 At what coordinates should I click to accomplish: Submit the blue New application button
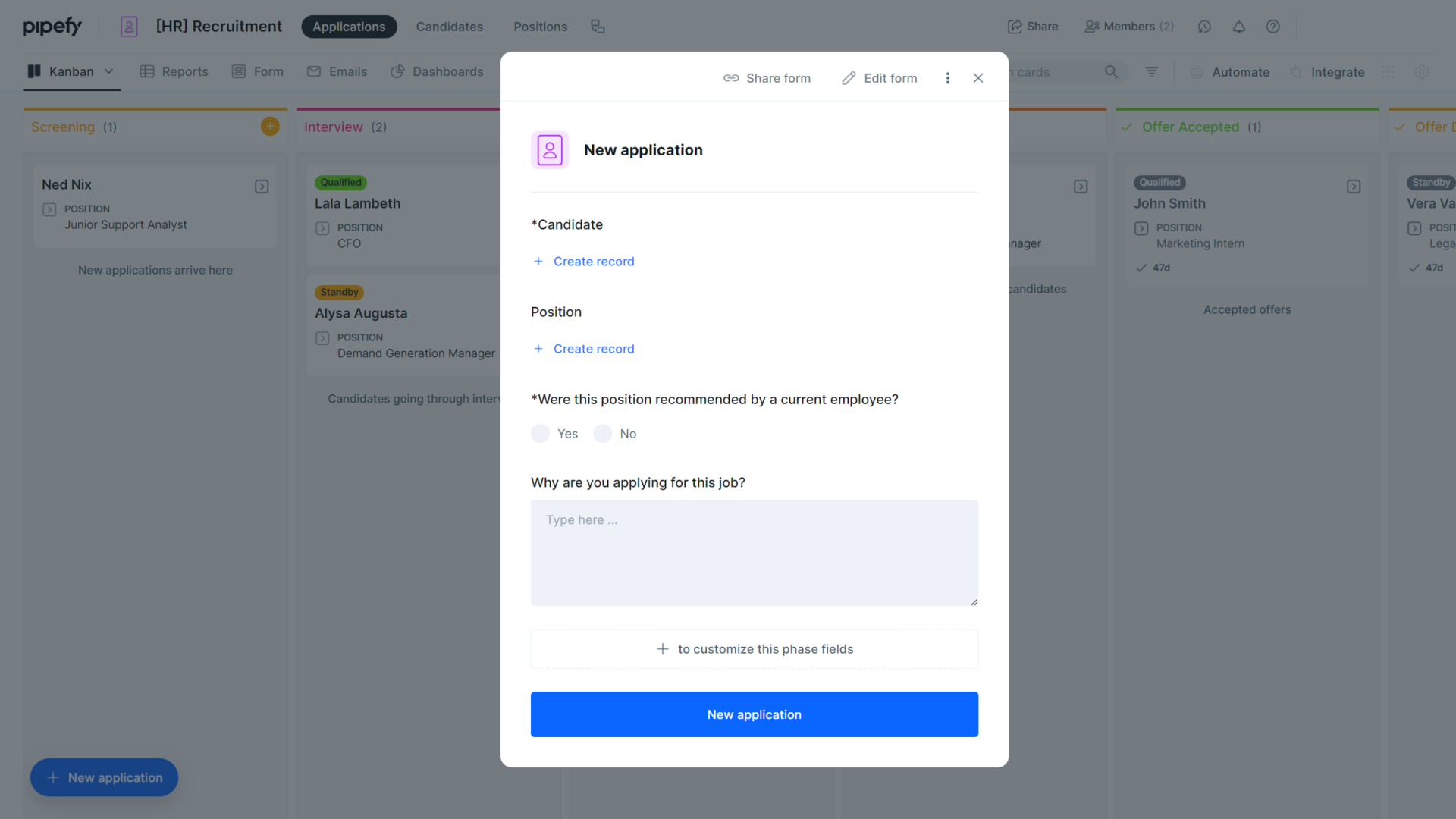pyautogui.click(x=754, y=714)
